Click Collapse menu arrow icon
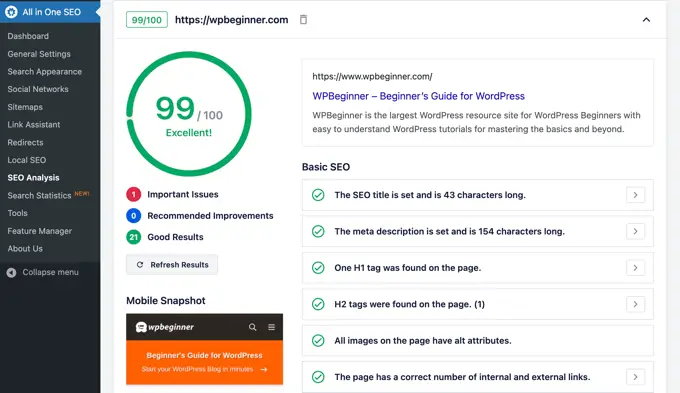680x393 pixels. [x=11, y=272]
